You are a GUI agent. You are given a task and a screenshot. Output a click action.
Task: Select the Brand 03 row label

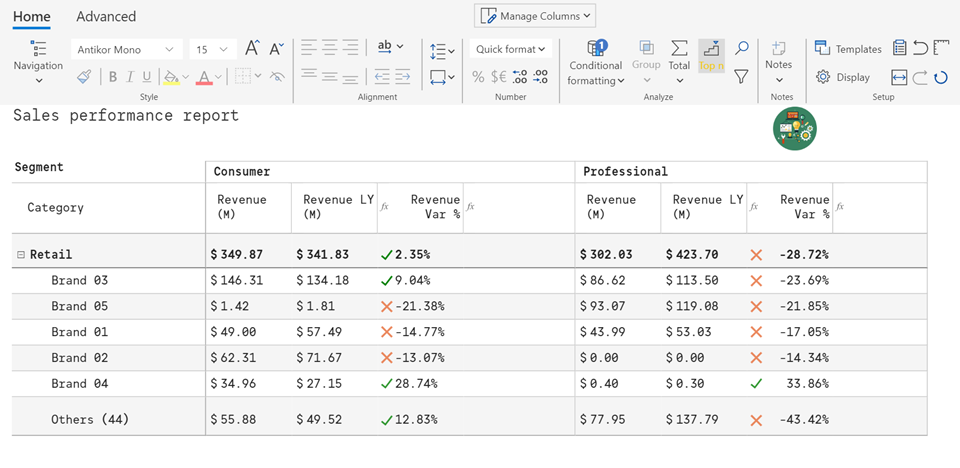79,281
